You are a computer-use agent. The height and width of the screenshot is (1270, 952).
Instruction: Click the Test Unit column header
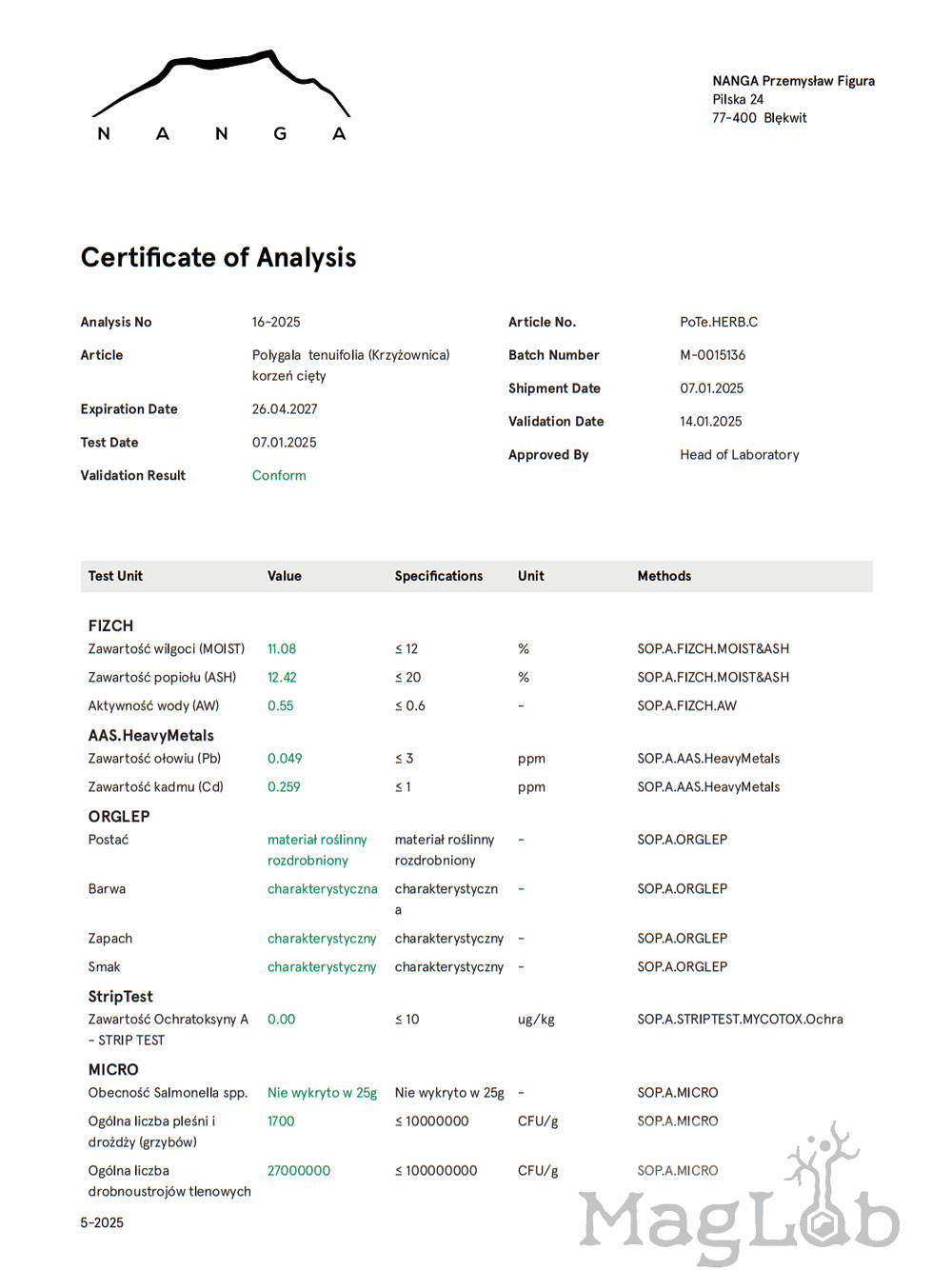[115, 576]
